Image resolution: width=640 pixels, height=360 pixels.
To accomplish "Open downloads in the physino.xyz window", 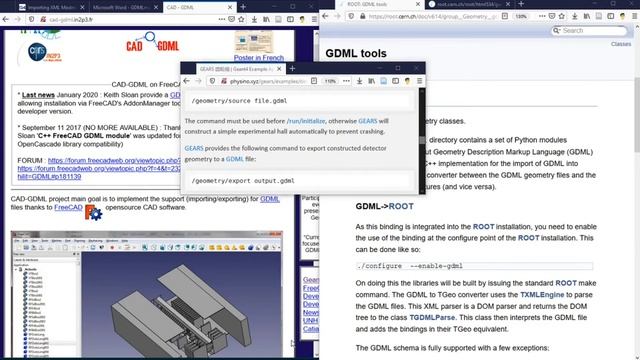I will [x=359, y=81].
